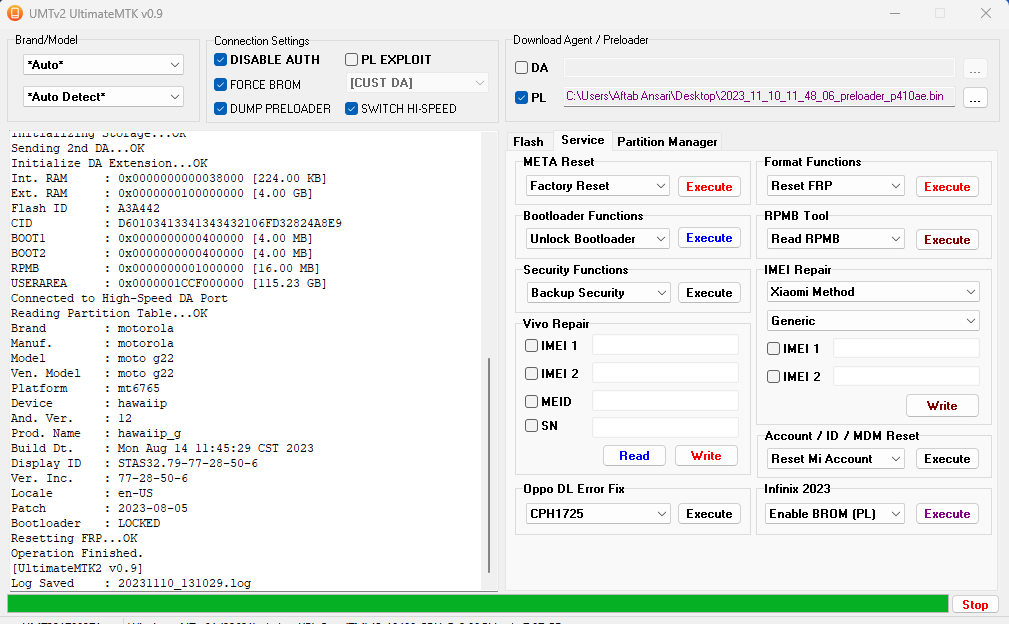This screenshot has width=1009, height=624.
Task: Click the log panel vertical scrollbar
Action: 490,466
